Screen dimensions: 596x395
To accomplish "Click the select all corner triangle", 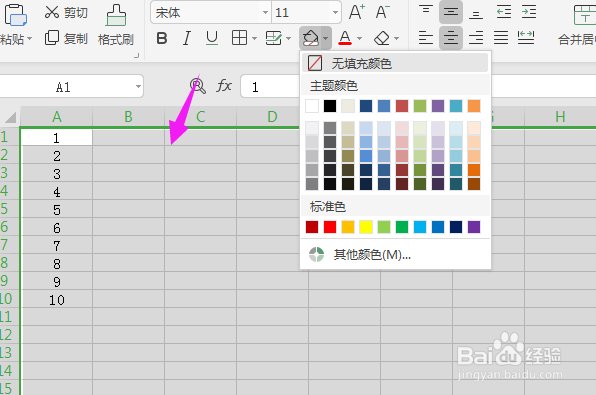I will pos(10,117).
